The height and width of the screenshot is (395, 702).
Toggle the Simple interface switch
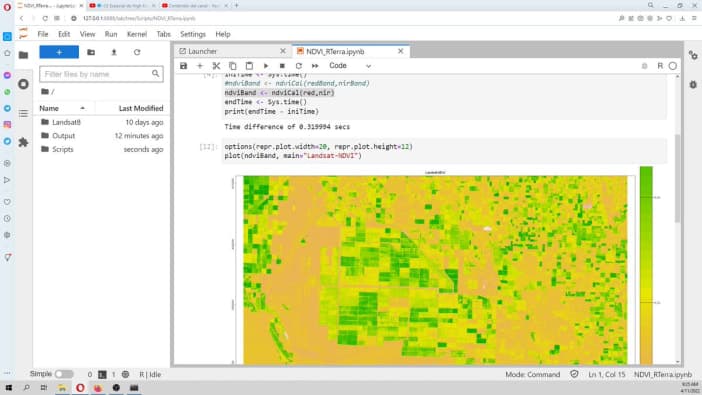64,374
